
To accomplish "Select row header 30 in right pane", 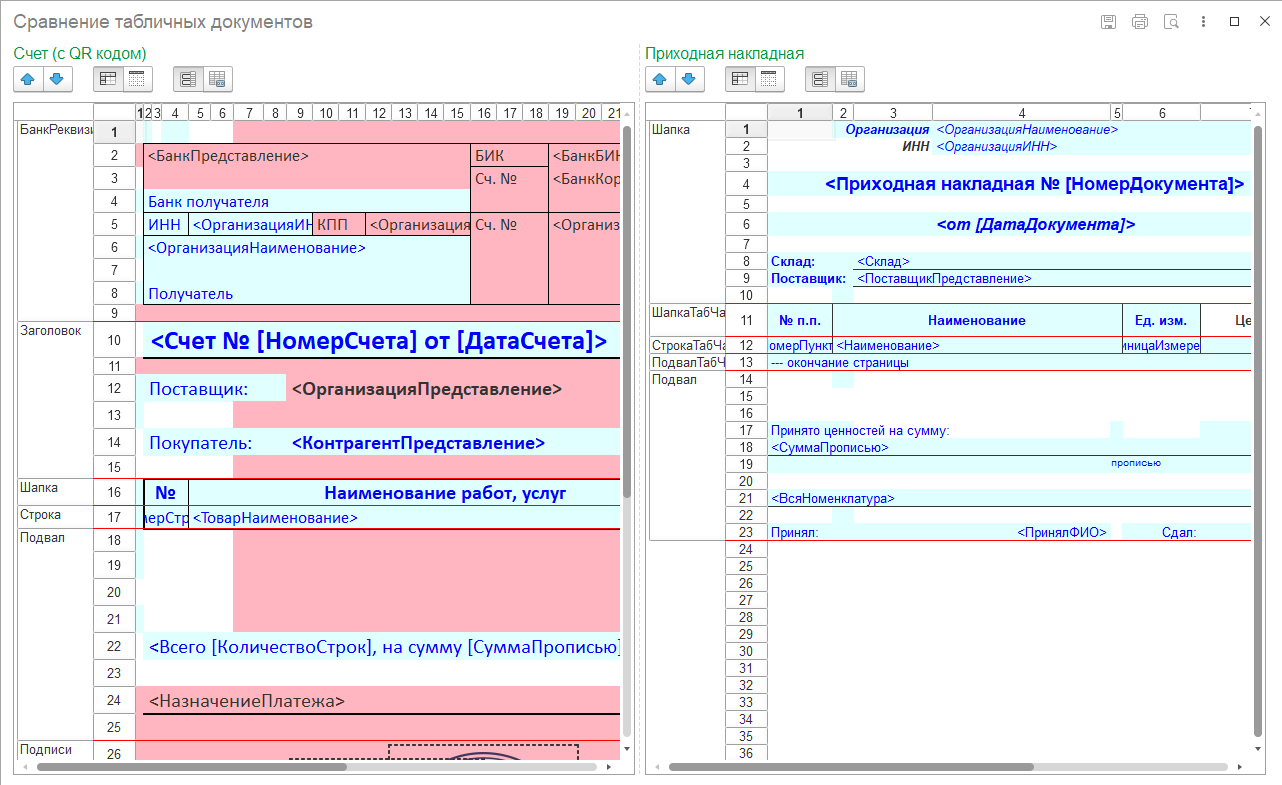I will pos(746,651).
